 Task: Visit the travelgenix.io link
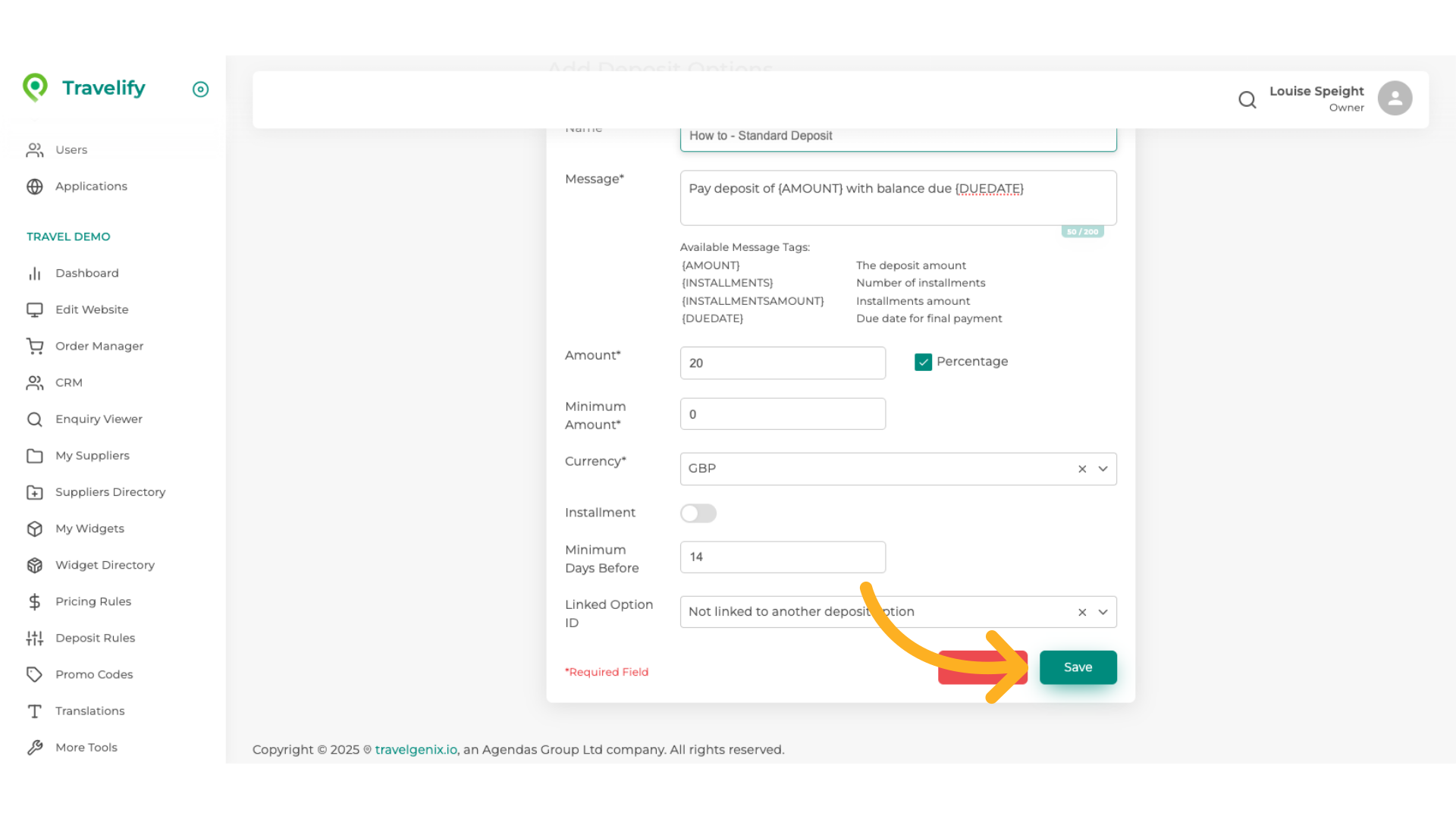tap(415, 749)
